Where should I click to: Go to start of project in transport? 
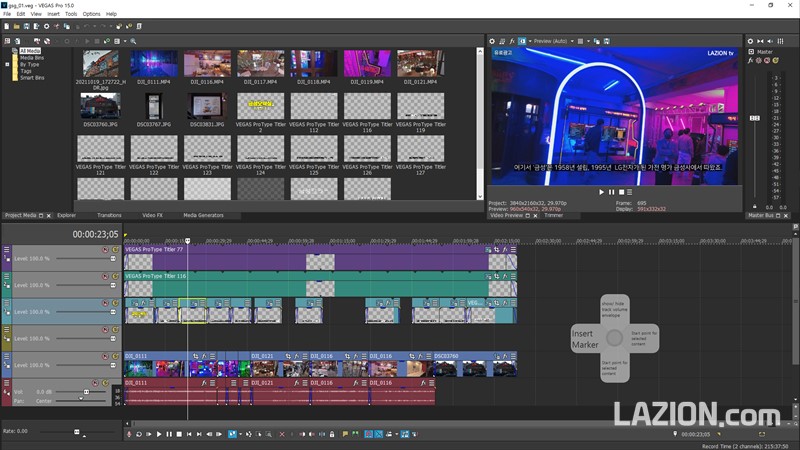coord(189,434)
